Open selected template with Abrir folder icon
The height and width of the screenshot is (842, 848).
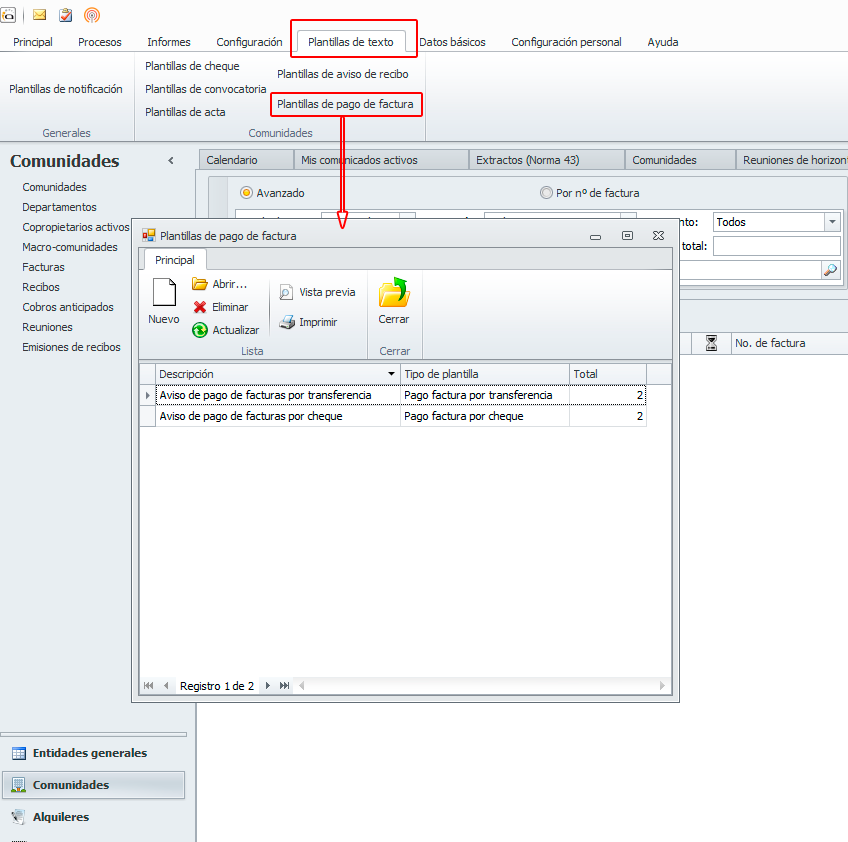click(200, 284)
